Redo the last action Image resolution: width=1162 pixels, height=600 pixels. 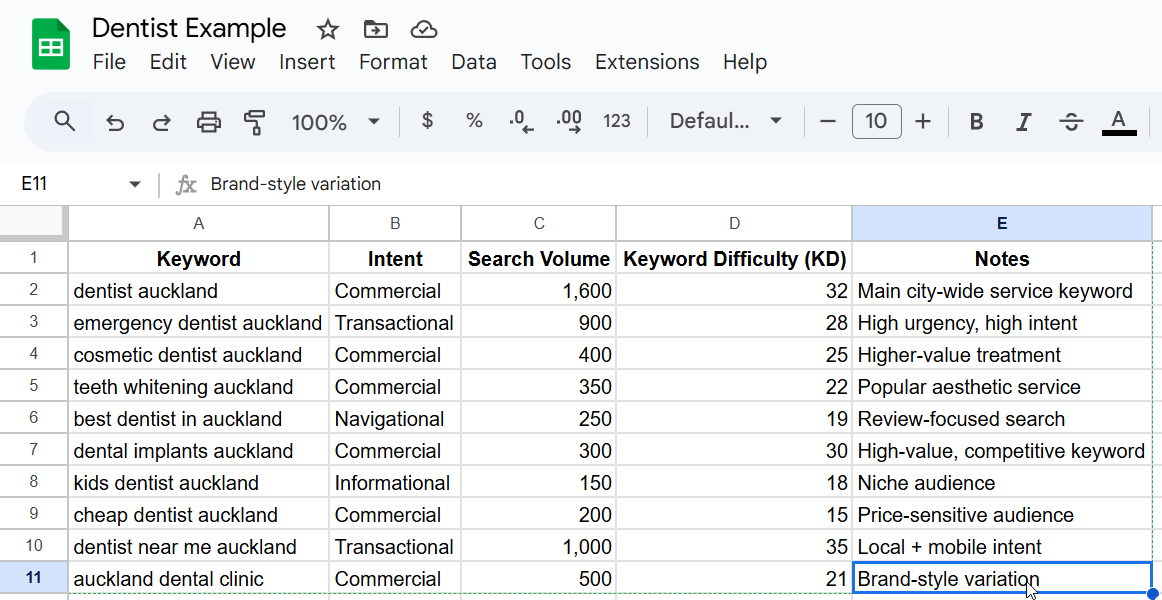click(x=162, y=121)
